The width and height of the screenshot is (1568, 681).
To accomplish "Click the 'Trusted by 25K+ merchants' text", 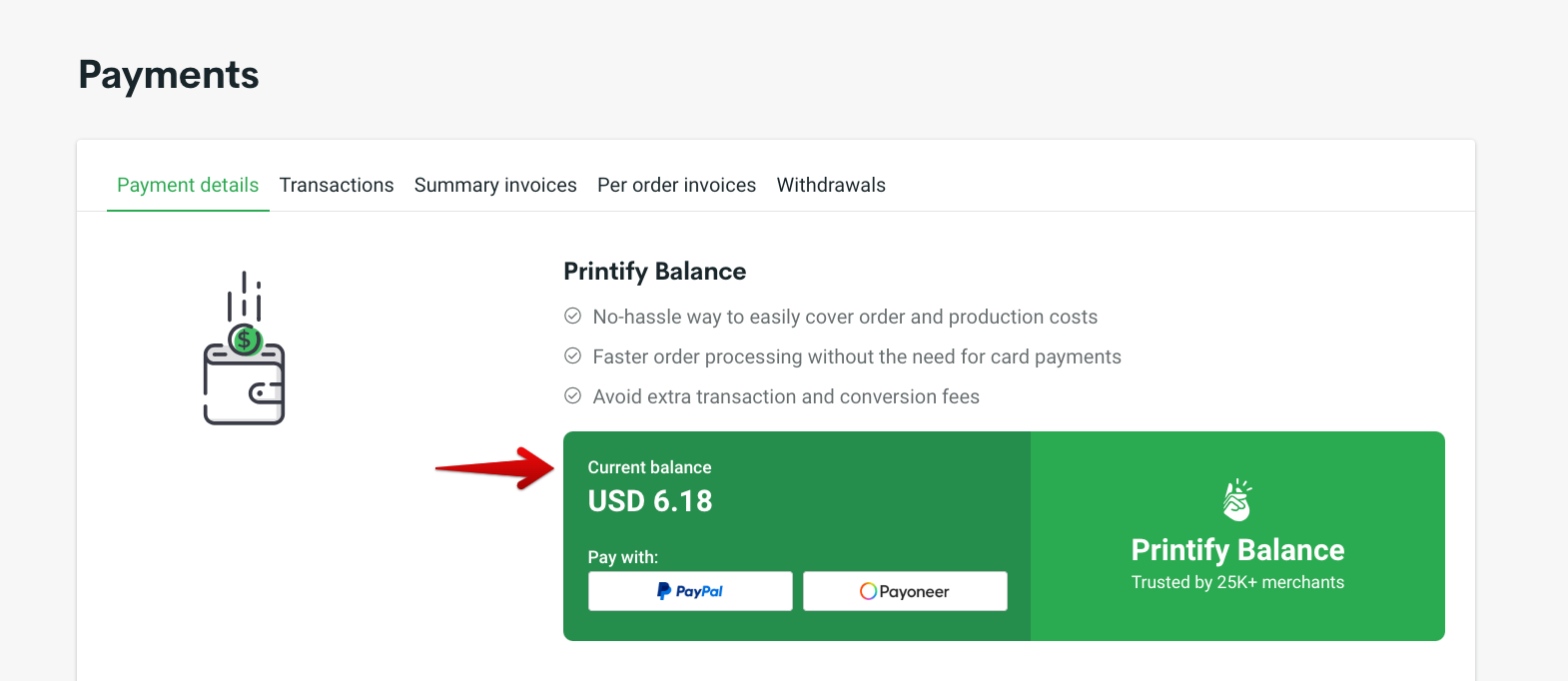I will pyautogui.click(x=1237, y=582).
